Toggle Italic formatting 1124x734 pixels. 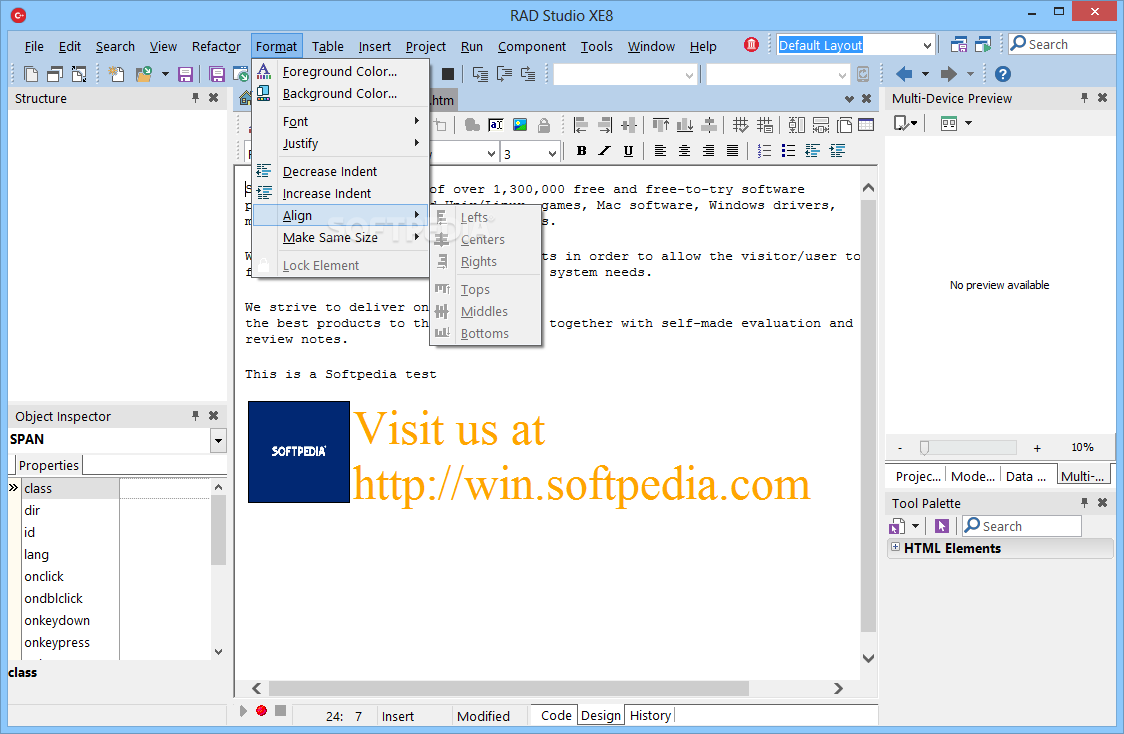(x=605, y=151)
